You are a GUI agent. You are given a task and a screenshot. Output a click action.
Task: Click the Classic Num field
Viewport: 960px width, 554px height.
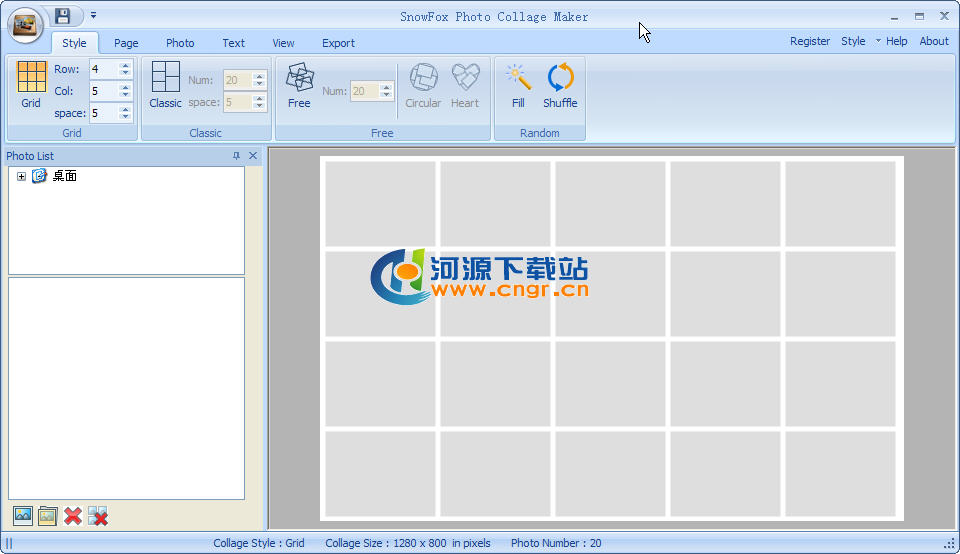(238, 80)
